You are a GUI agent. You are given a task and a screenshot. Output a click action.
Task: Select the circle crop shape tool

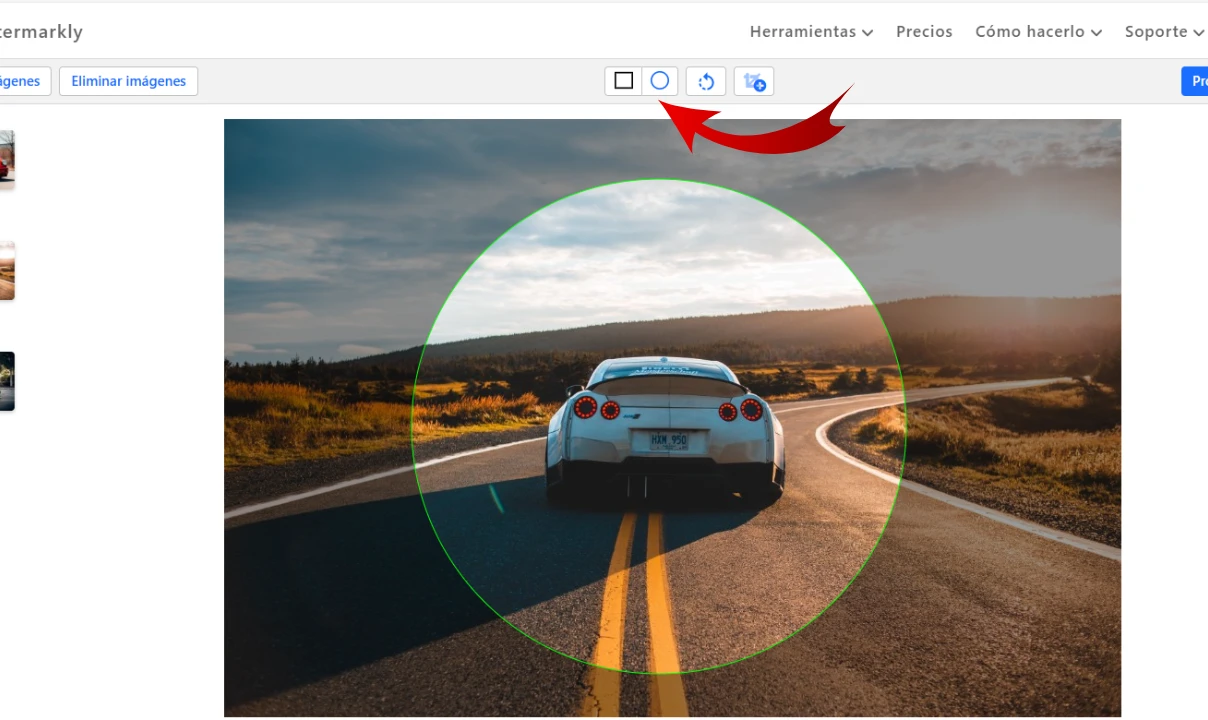[660, 81]
